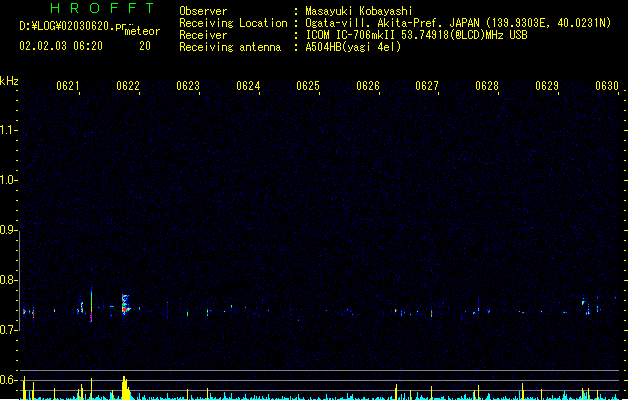This screenshot has height=400, width=629.
Task: Select antenna value A504HB(yagi 4el)
Action: pos(353,47)
